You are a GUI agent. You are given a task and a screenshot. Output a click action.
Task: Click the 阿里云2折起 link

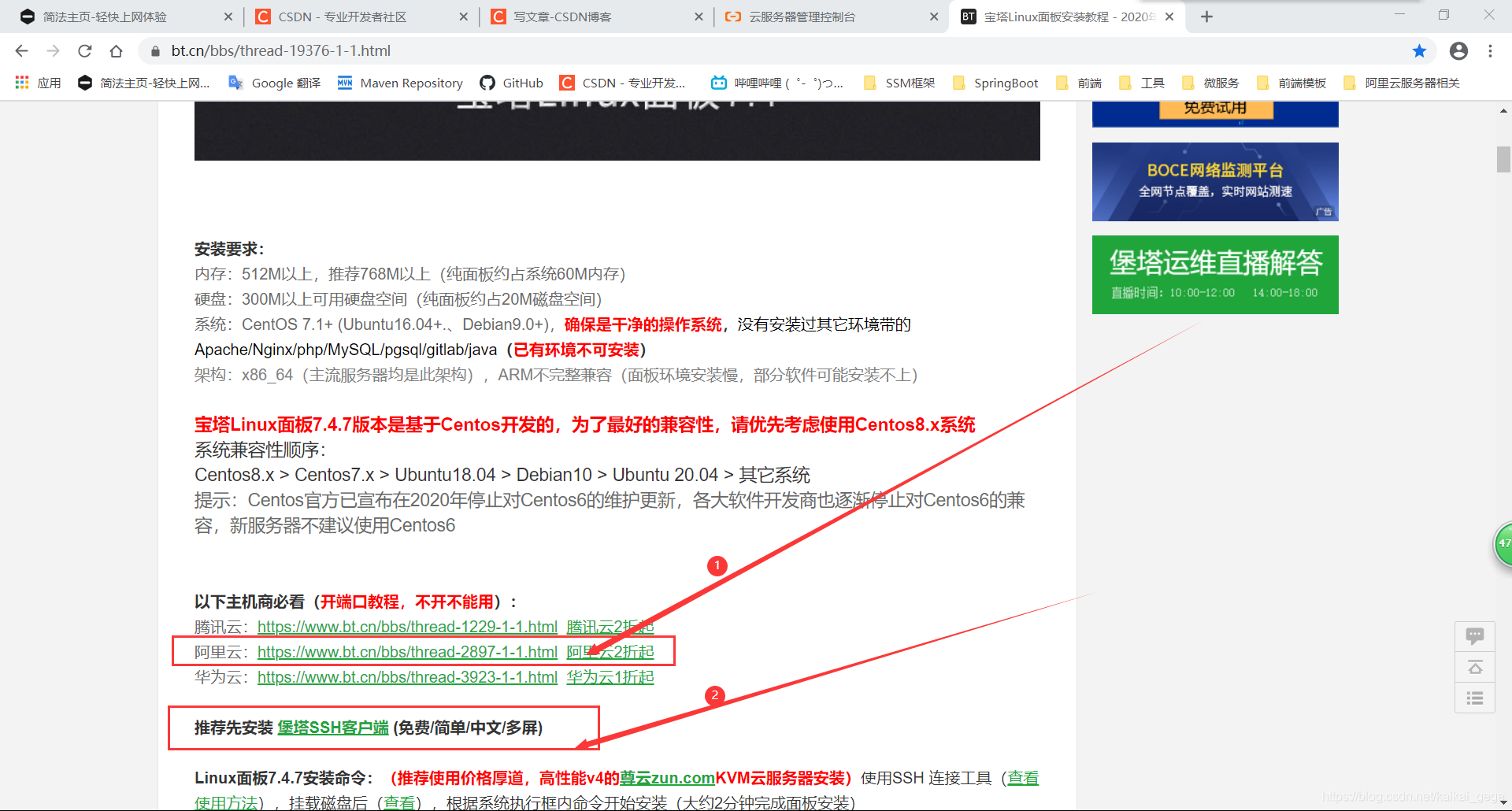click(610, 652)
